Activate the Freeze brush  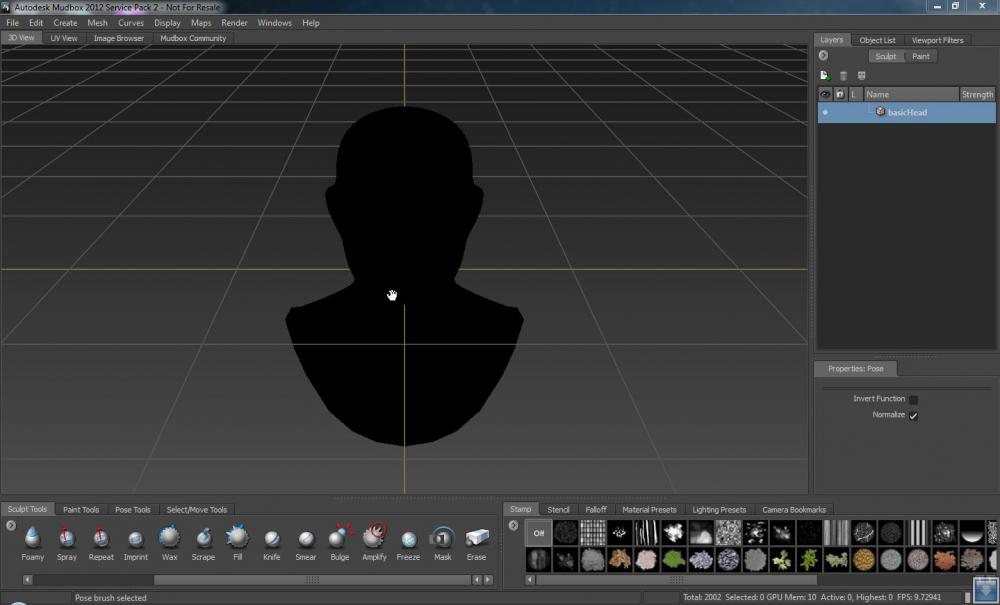click(x=408, y=539)
